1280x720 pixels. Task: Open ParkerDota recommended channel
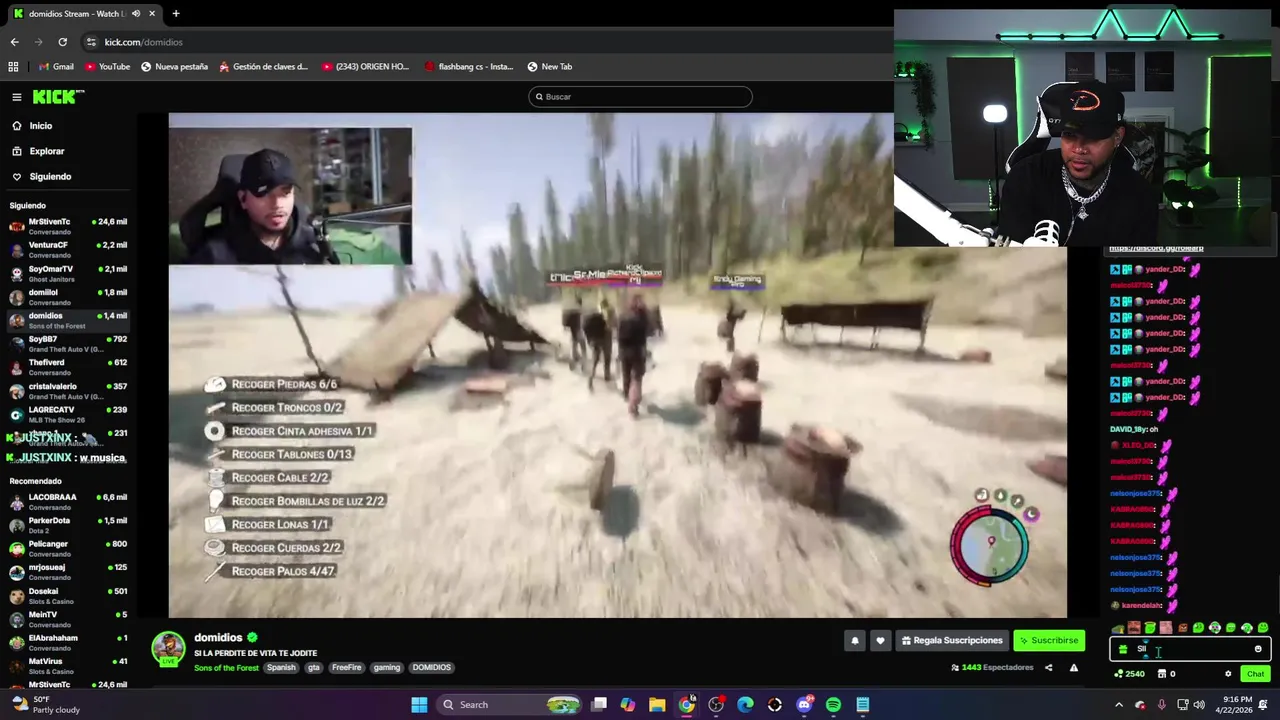[x=66, y=524]
